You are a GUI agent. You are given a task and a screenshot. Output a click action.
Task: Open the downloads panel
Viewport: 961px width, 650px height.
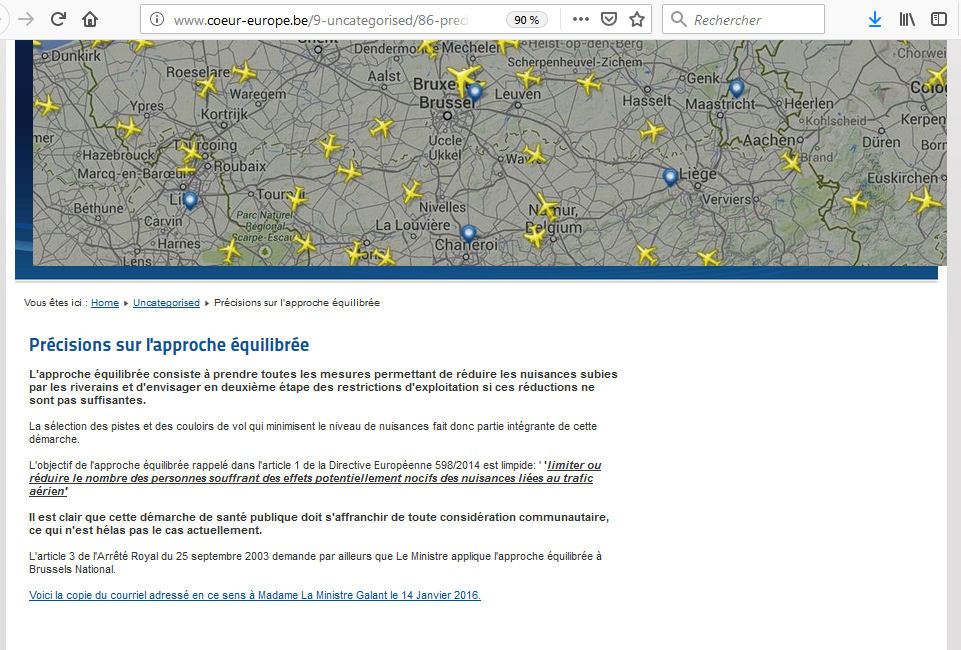(875, 20)
